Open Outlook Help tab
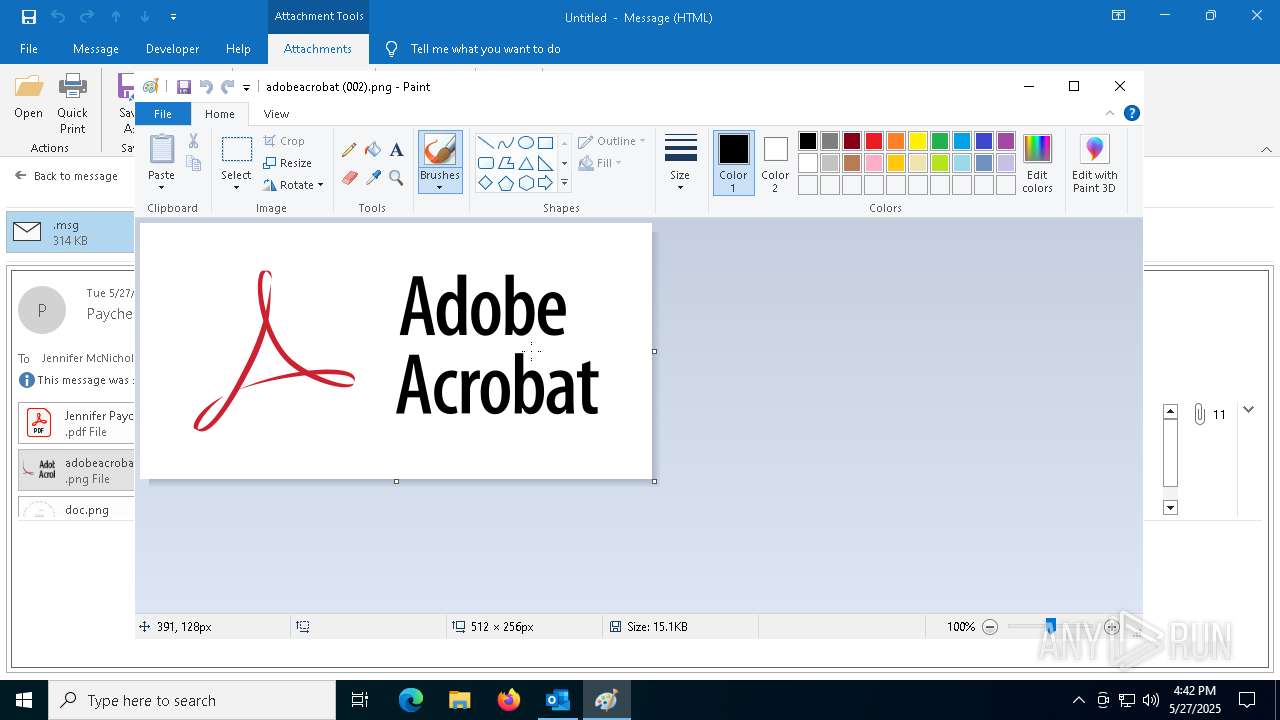Screen dimensions: 1280x720 (238, 49)
